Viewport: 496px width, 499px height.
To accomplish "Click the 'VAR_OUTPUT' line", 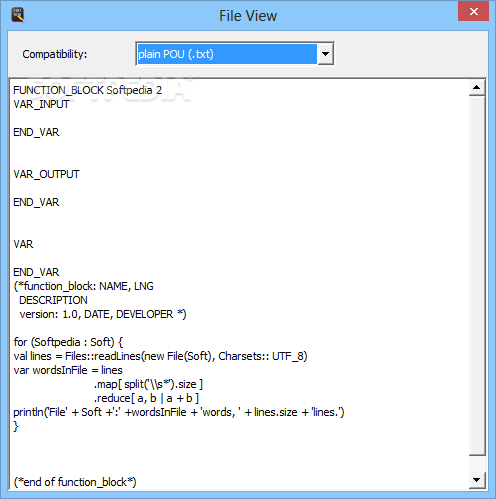I will tap(46, 174).
